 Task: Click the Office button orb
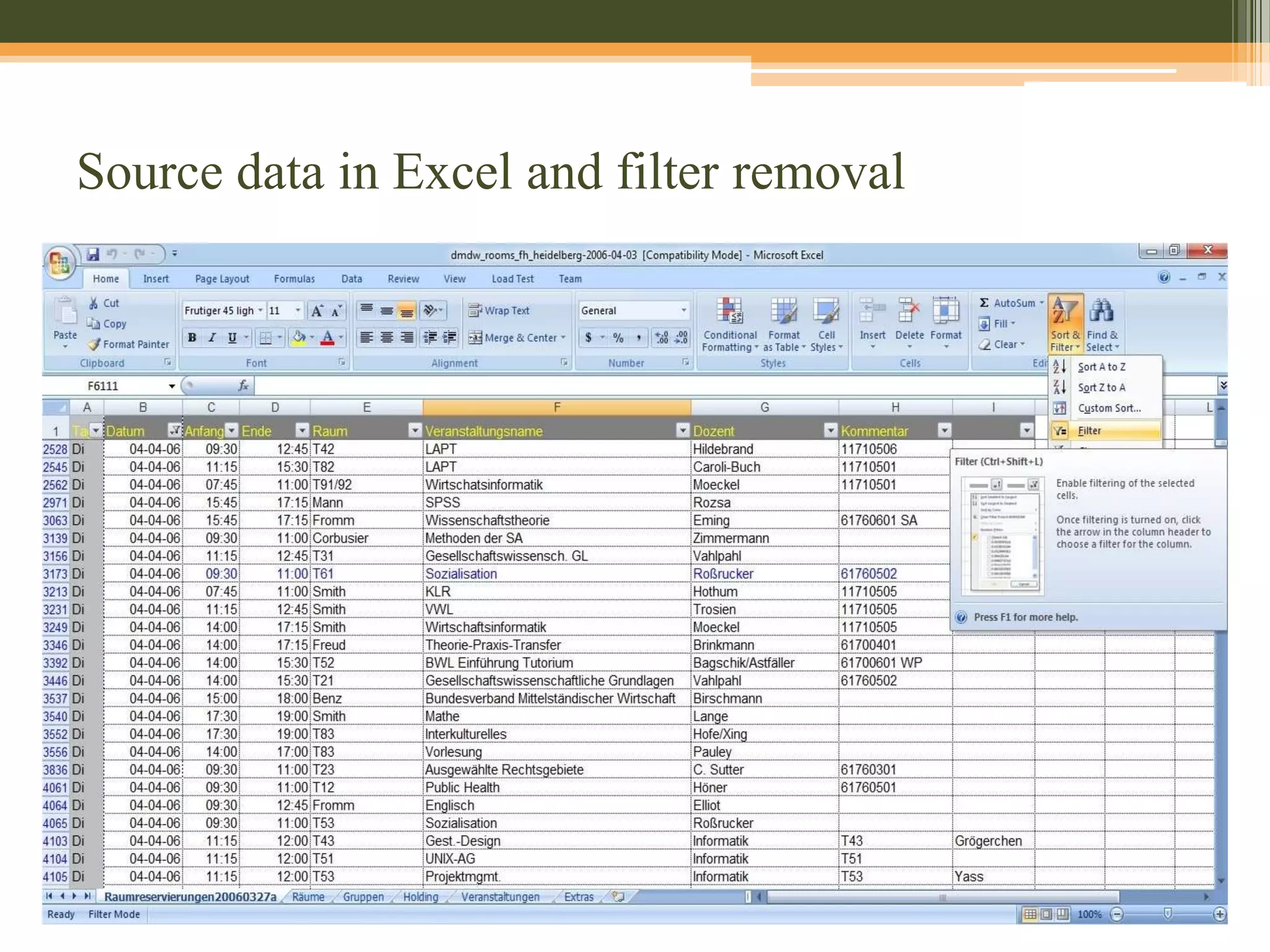(x=60, y=263)
